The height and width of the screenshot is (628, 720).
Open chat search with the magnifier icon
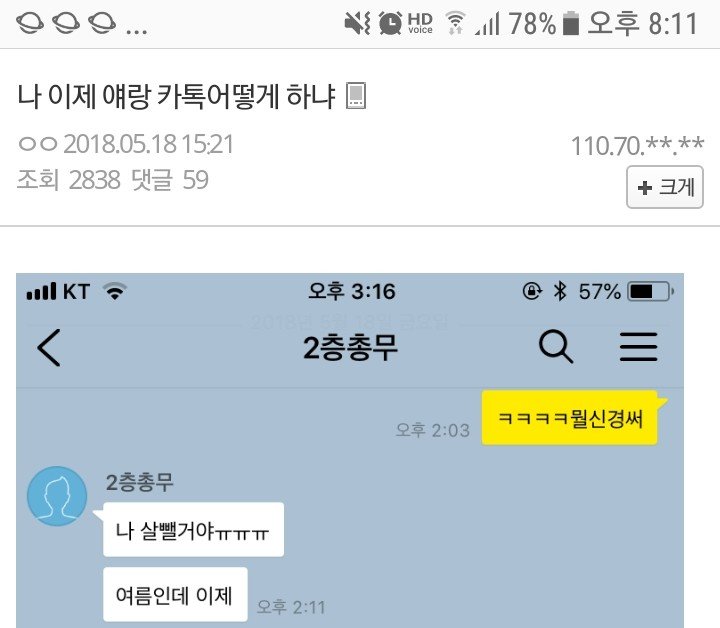coord(556,347)
